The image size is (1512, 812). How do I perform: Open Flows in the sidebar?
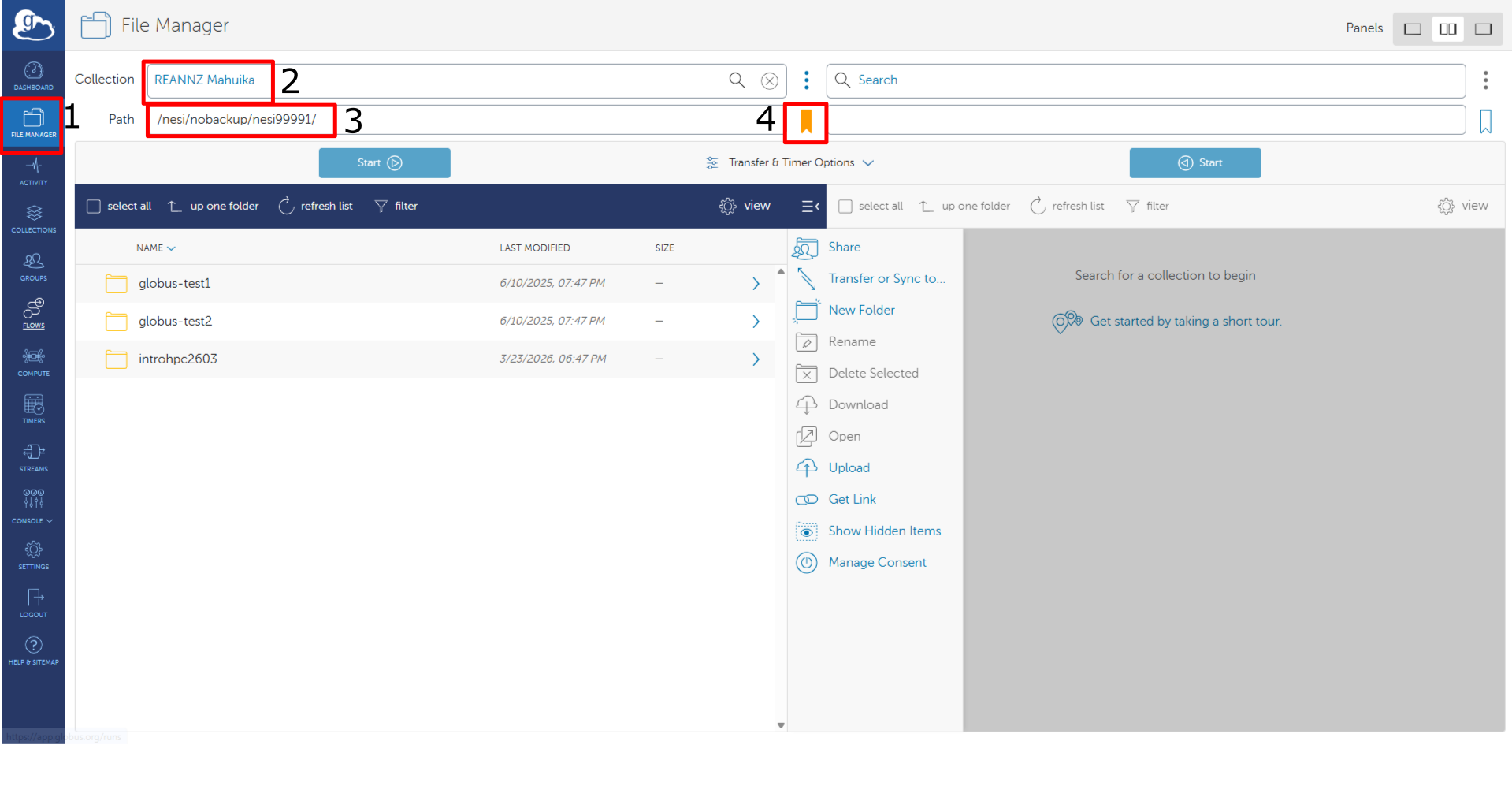coord(33,315)
